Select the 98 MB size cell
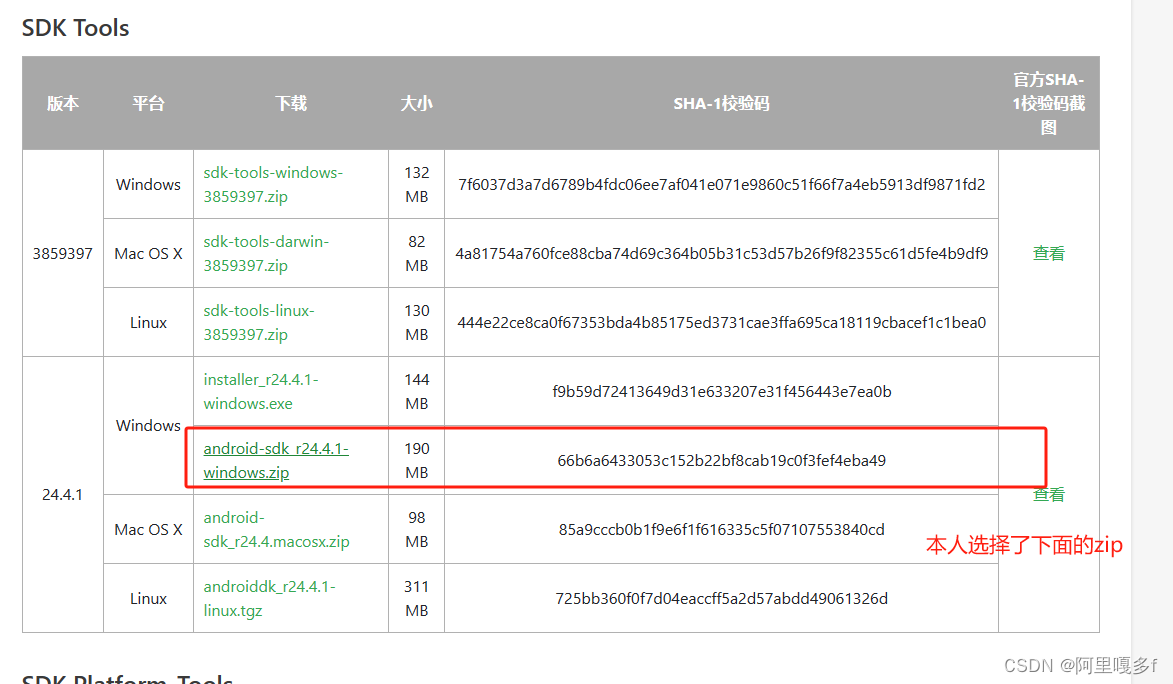Image resolution: width=1173 pixels, height=684 pixels. pyautogui.click(x=417, y=529)
